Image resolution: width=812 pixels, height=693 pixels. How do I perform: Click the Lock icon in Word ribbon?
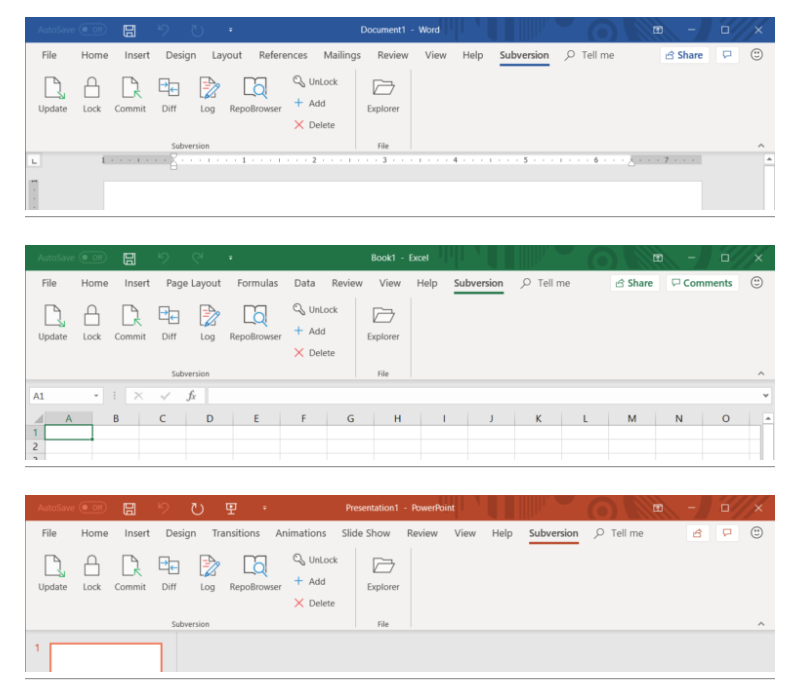(x=92, y=94)
